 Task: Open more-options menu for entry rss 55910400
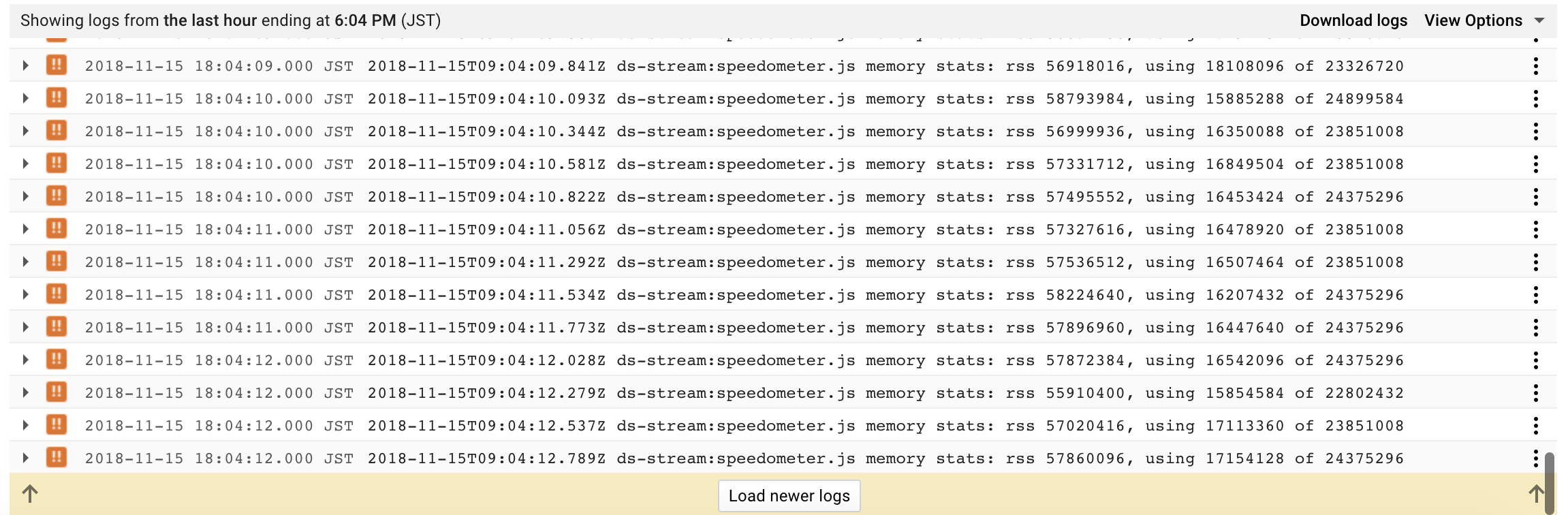[x=1536, y=392]
